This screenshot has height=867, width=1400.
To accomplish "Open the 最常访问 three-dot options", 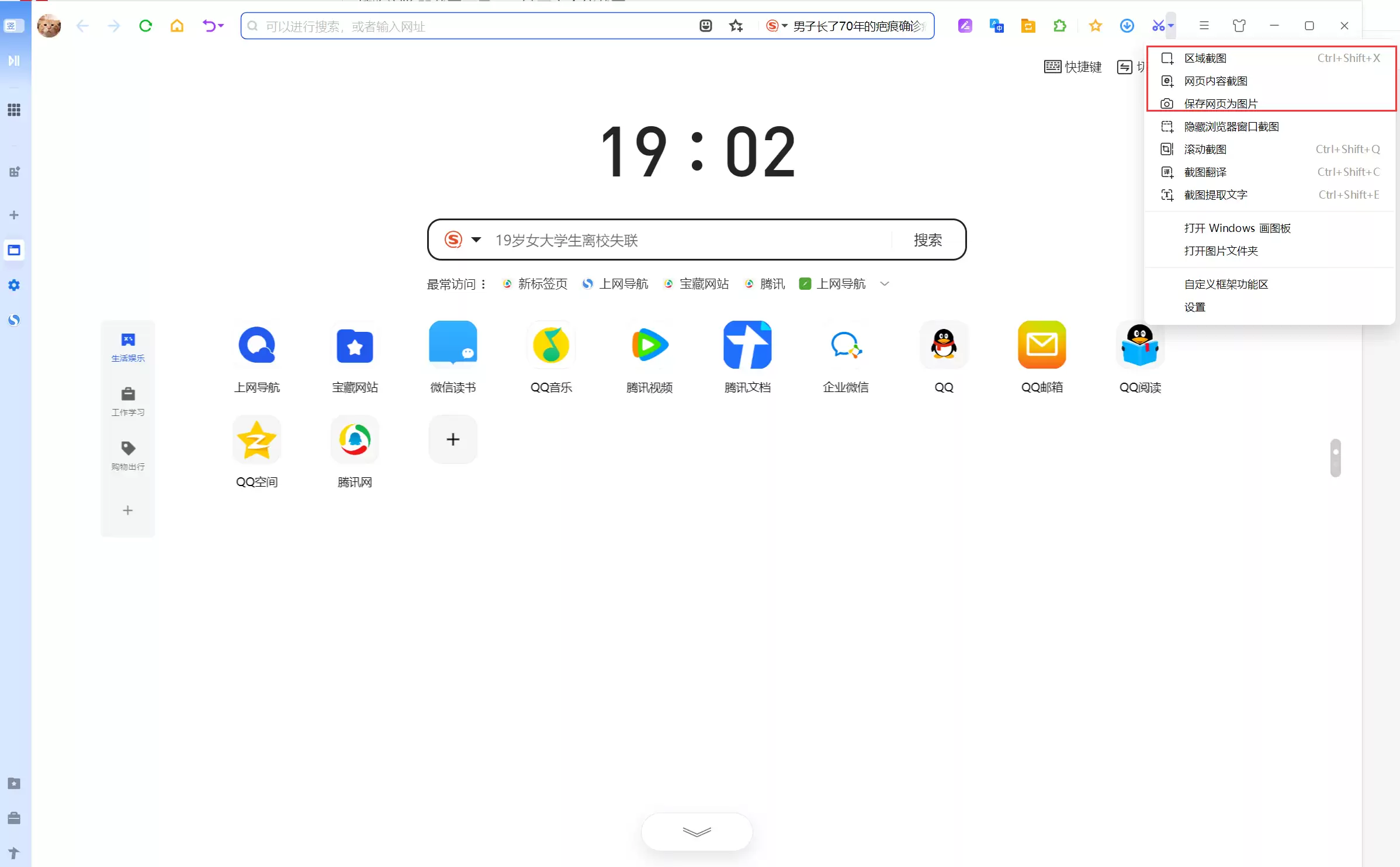I will pos(483,284).
